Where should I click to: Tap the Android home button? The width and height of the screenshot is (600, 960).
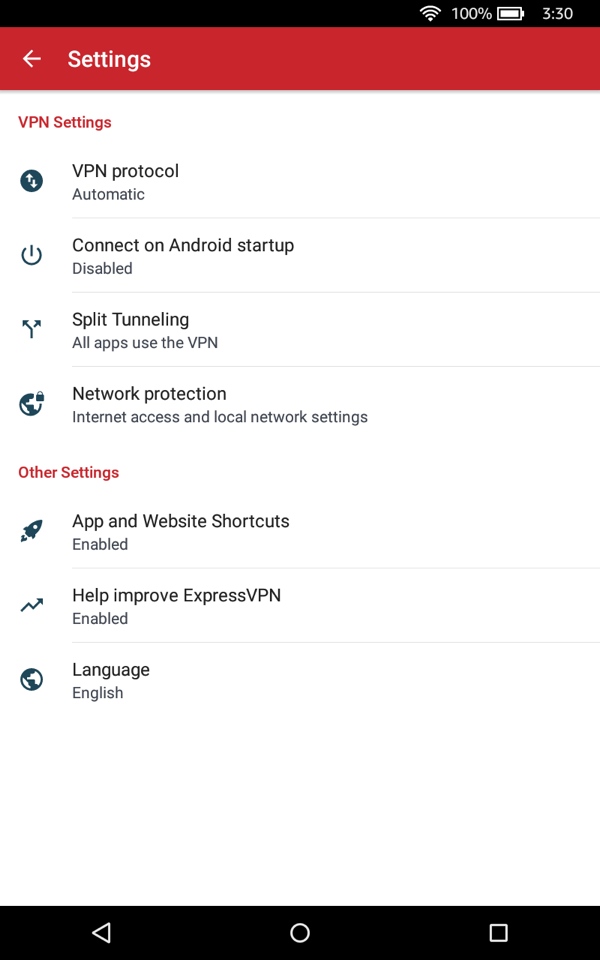tap(299, 932)
